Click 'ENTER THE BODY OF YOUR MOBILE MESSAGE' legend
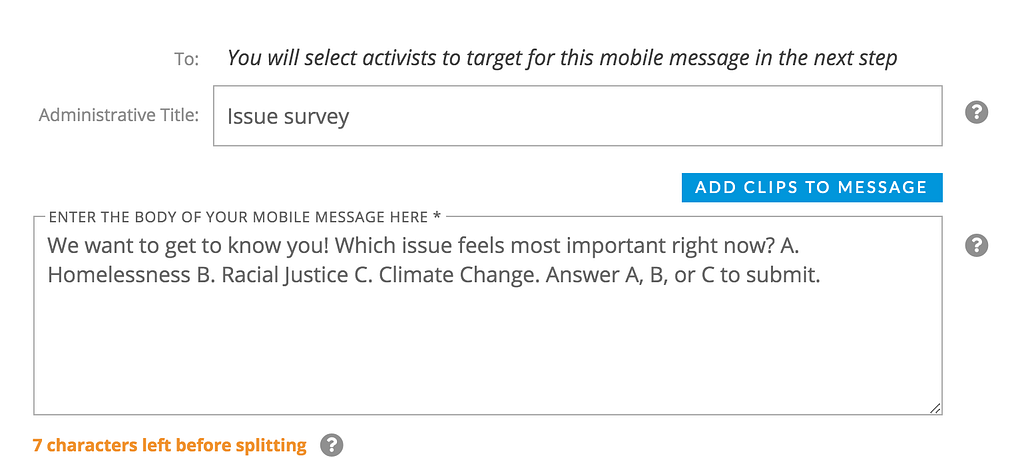The height and width of the screenshot is (458, 1024). coord(238,216)
